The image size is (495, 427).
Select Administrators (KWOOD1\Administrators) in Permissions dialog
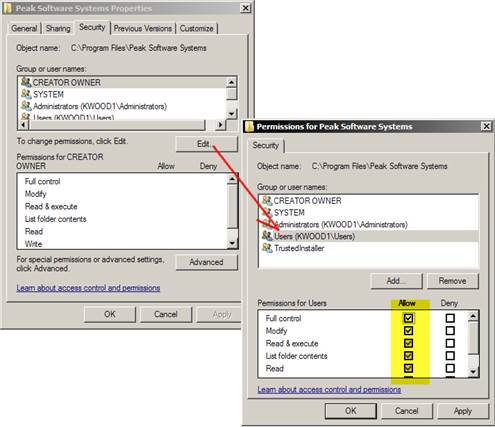(368, 225)
